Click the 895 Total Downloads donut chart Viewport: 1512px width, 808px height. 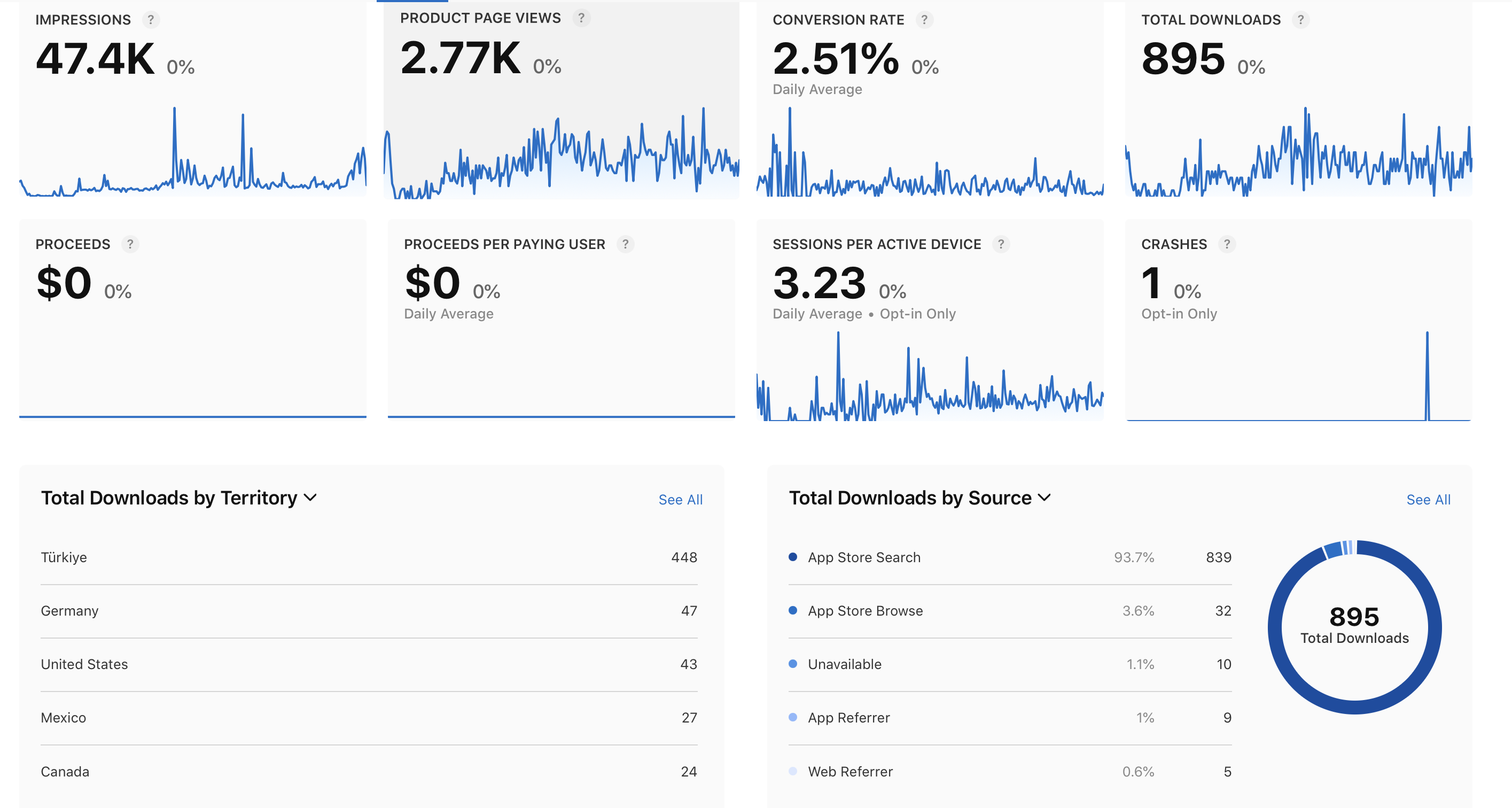1354,626
